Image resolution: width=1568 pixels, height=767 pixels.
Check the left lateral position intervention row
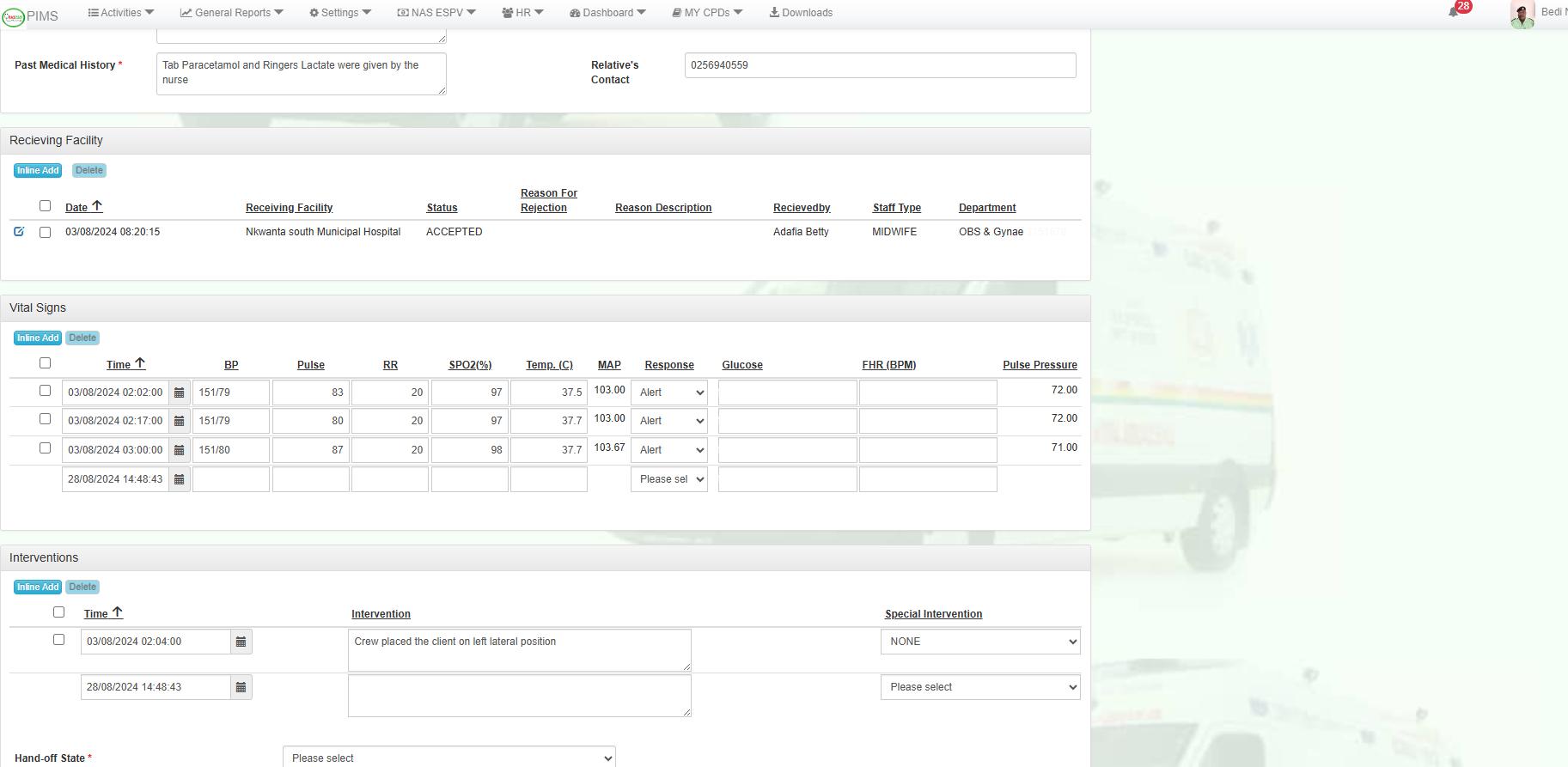tap(59, 640)
